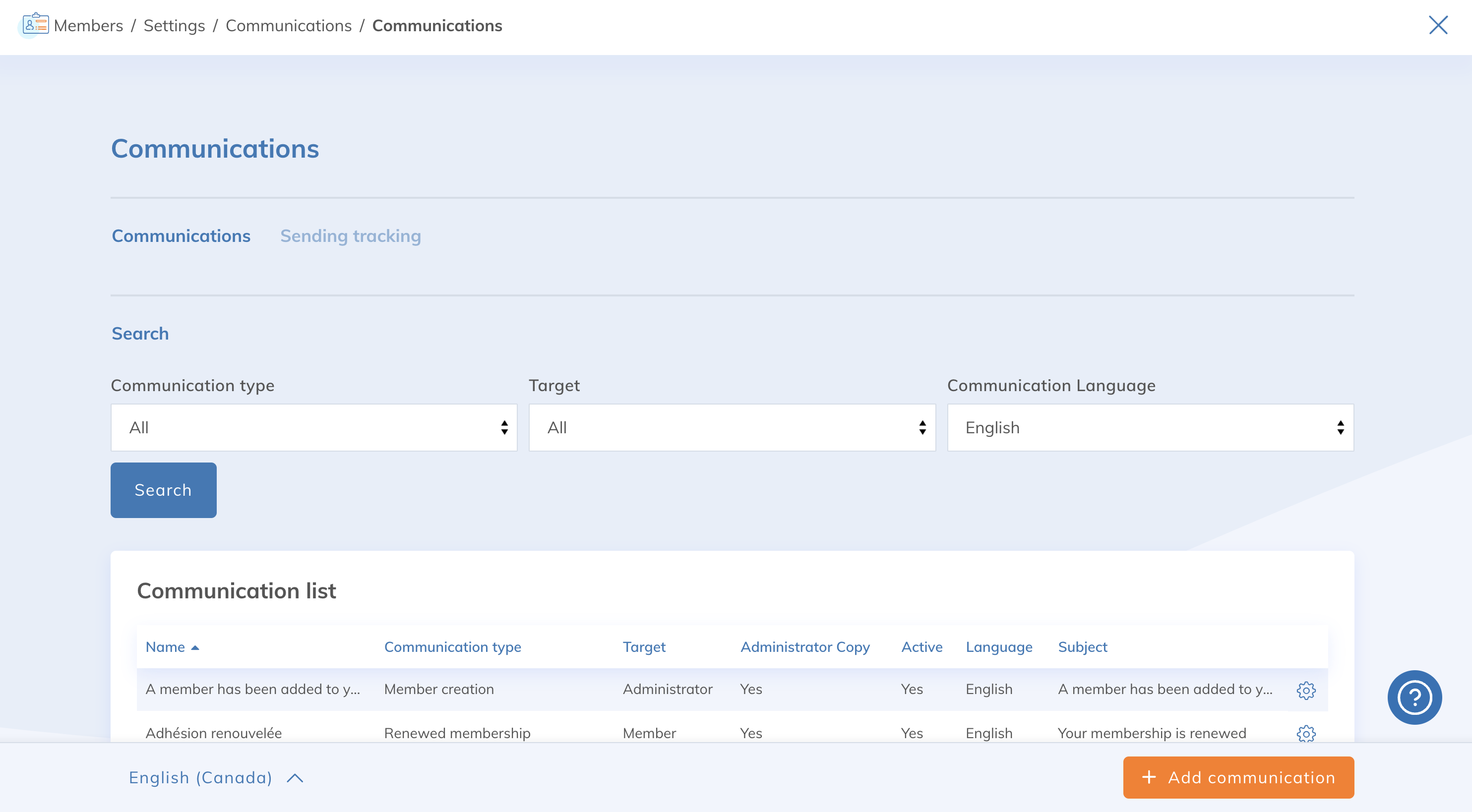Switch to the Sending tracking tab
The image size is (1472, 812).
click(350, 236)
